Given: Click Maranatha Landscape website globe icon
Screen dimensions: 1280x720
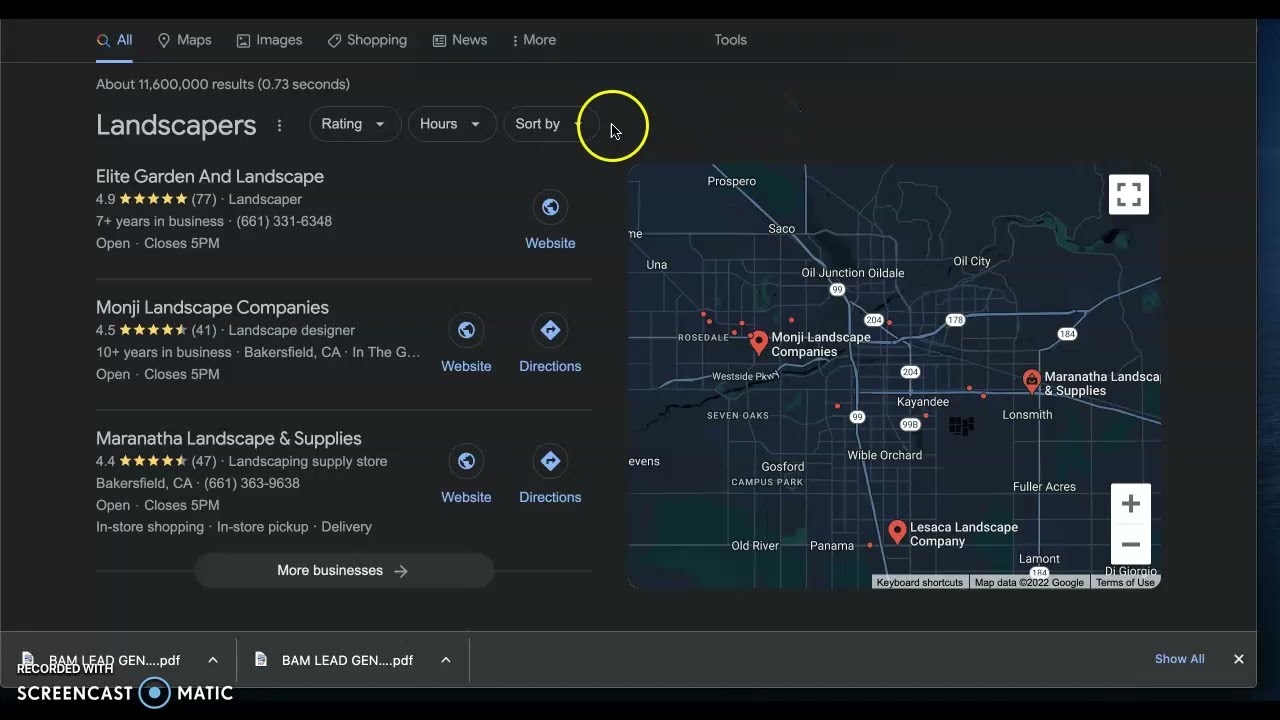Looking at the screenshot, I should (x=466, y=461).
